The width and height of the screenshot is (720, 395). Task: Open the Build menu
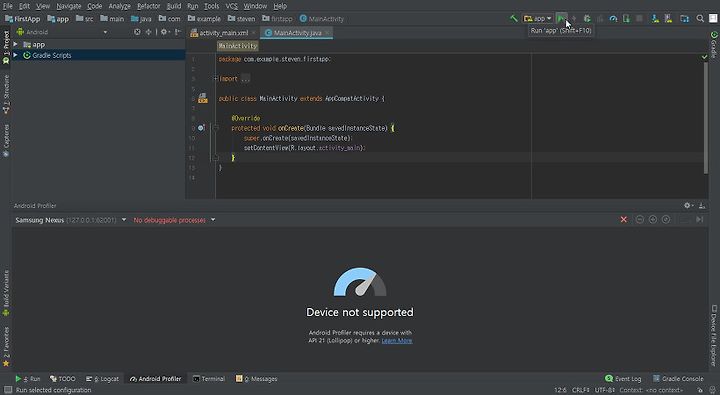click(174, 6)
